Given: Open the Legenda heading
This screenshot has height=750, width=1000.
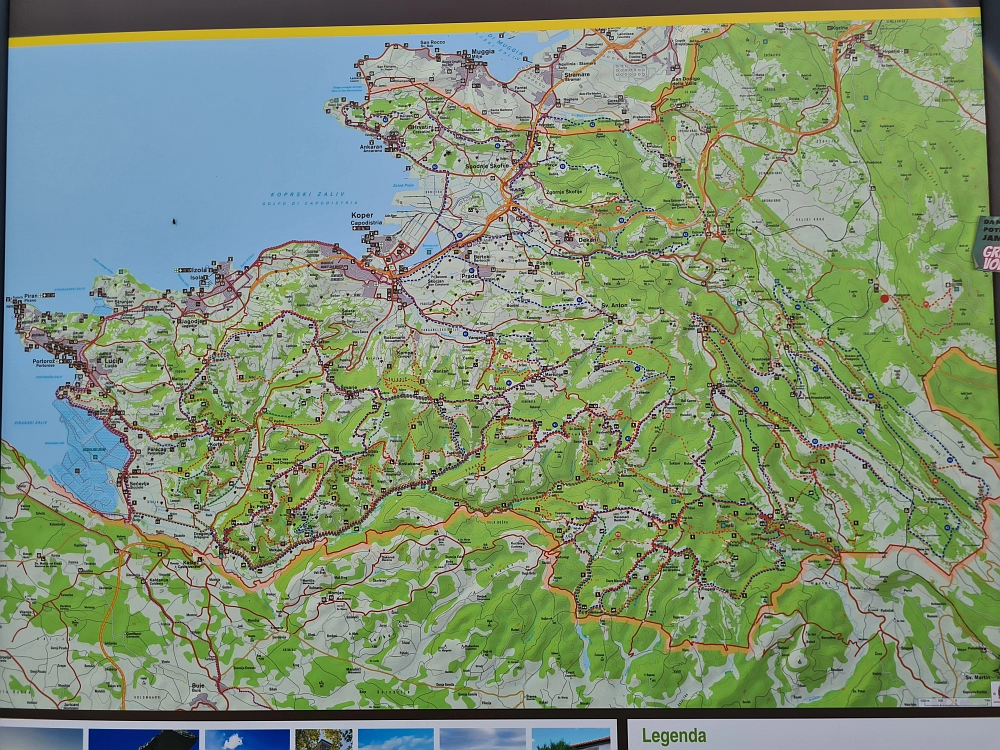Looking at the screenshot, I should (674, 736).
